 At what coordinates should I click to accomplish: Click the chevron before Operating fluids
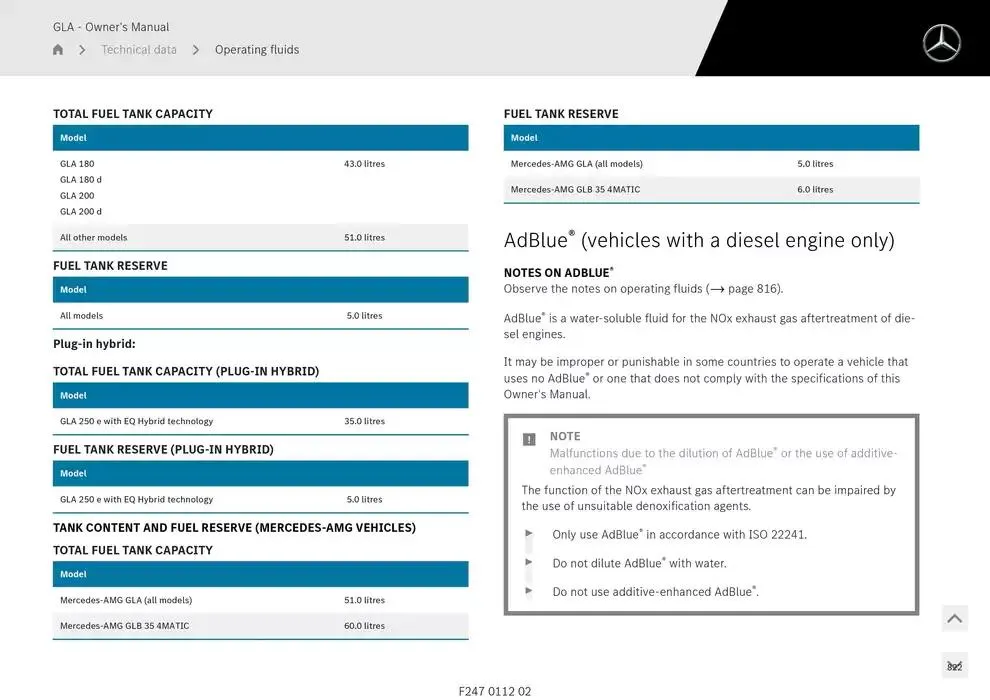pos(196,50)
